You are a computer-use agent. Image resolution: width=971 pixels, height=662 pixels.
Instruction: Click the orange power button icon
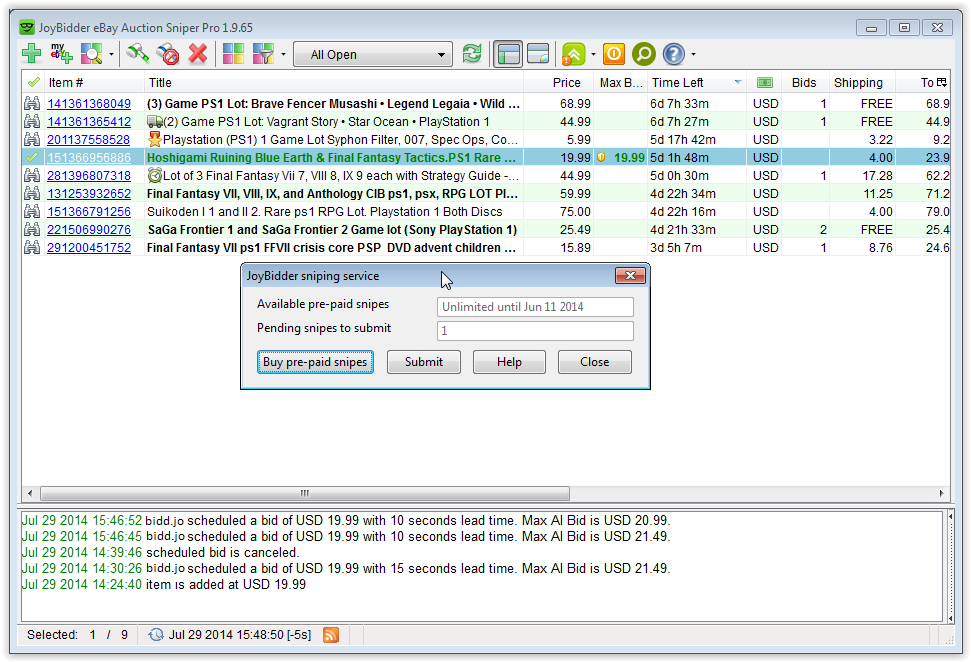(614, 54)
